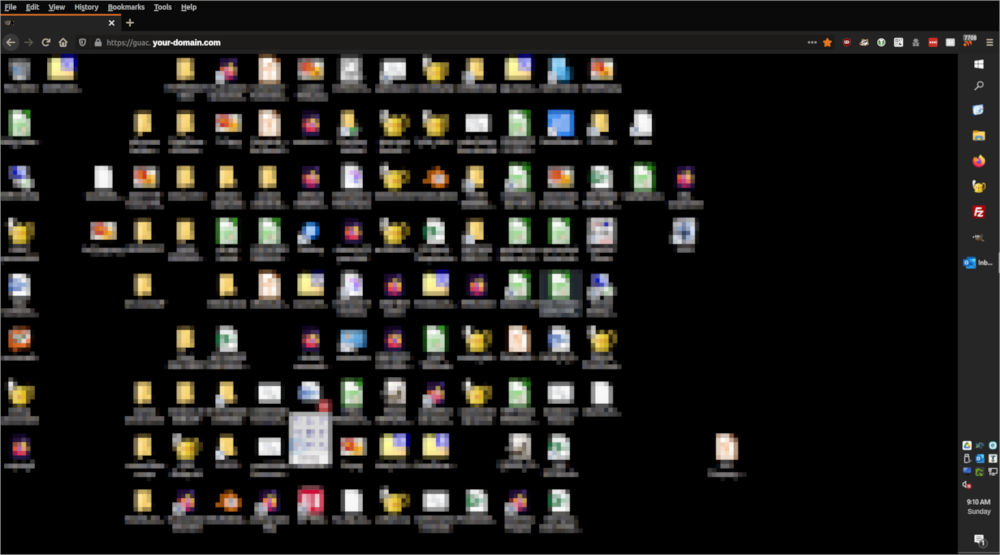
Task: Toggle the bookmark star
Action: [827, 43]
